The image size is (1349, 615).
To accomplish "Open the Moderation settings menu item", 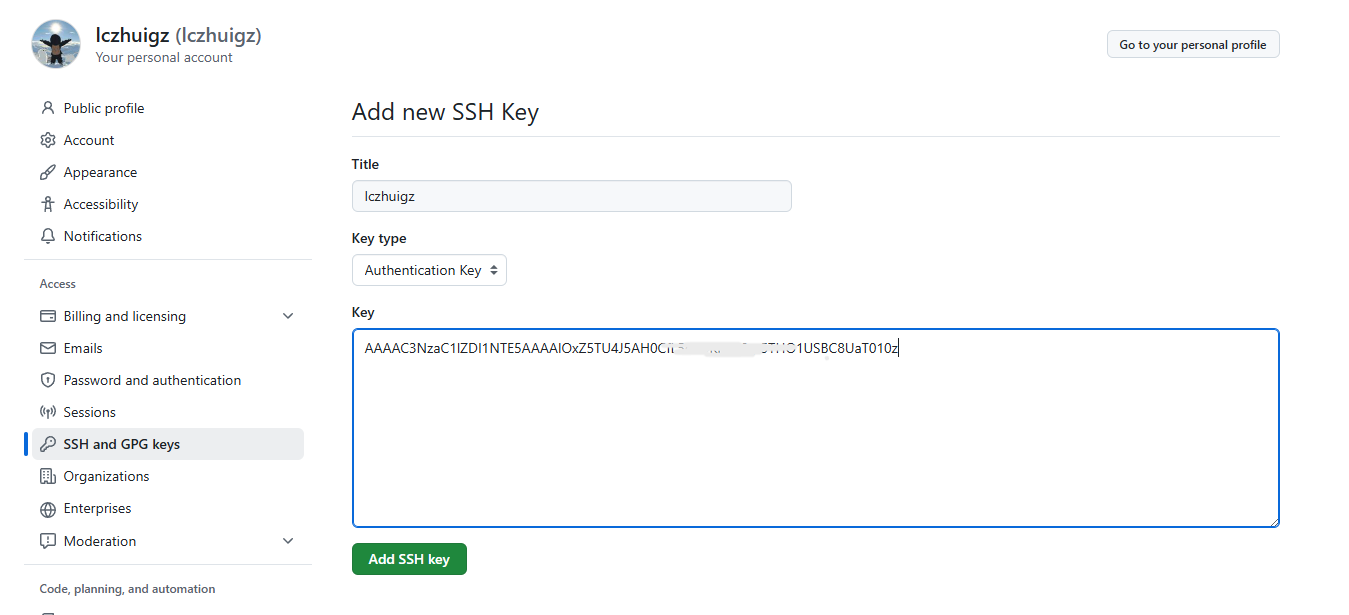I will (99, 541).
